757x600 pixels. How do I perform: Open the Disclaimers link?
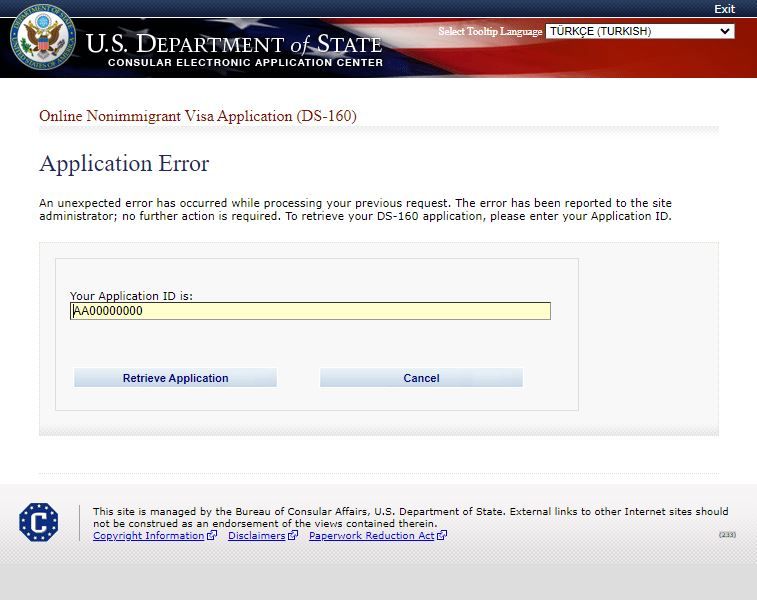click(x=256, y=535)
